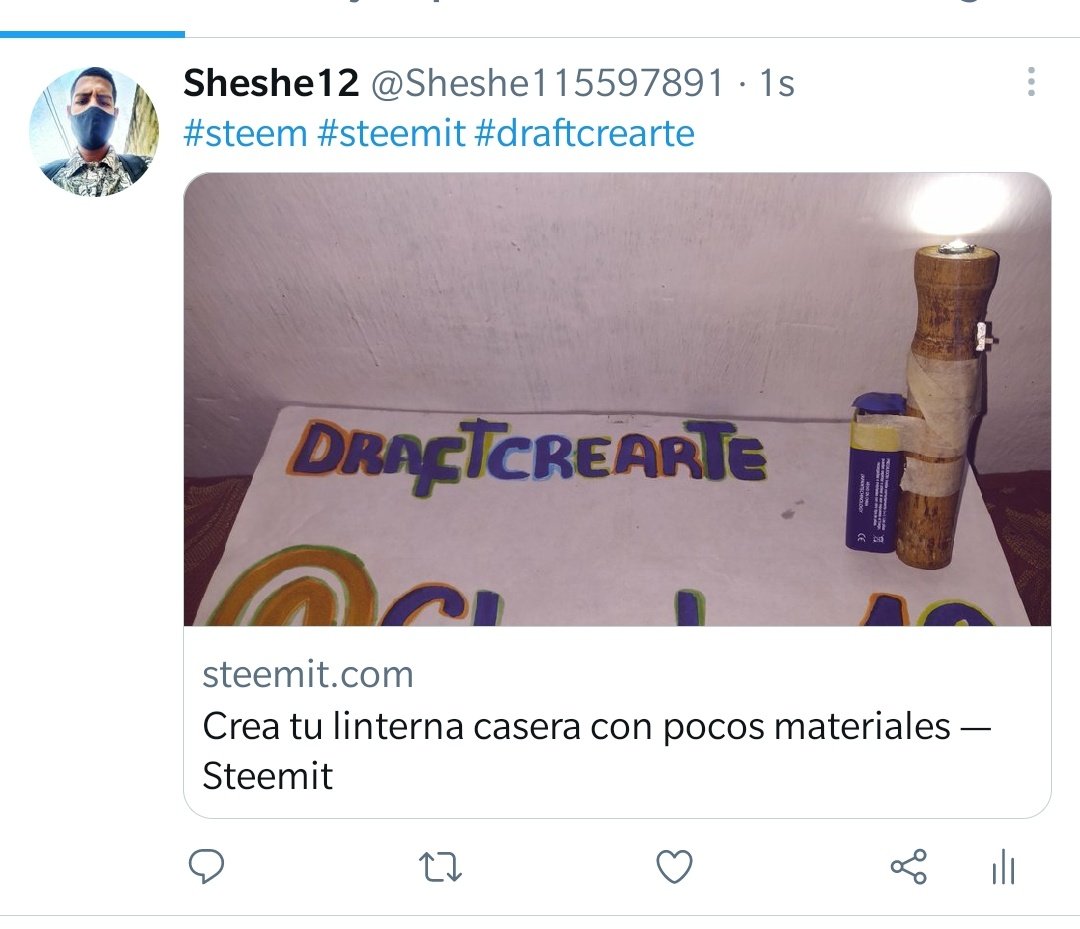View tweet analytics bar chart icon
This screenshot has height=929, width=1080.
1004,866
